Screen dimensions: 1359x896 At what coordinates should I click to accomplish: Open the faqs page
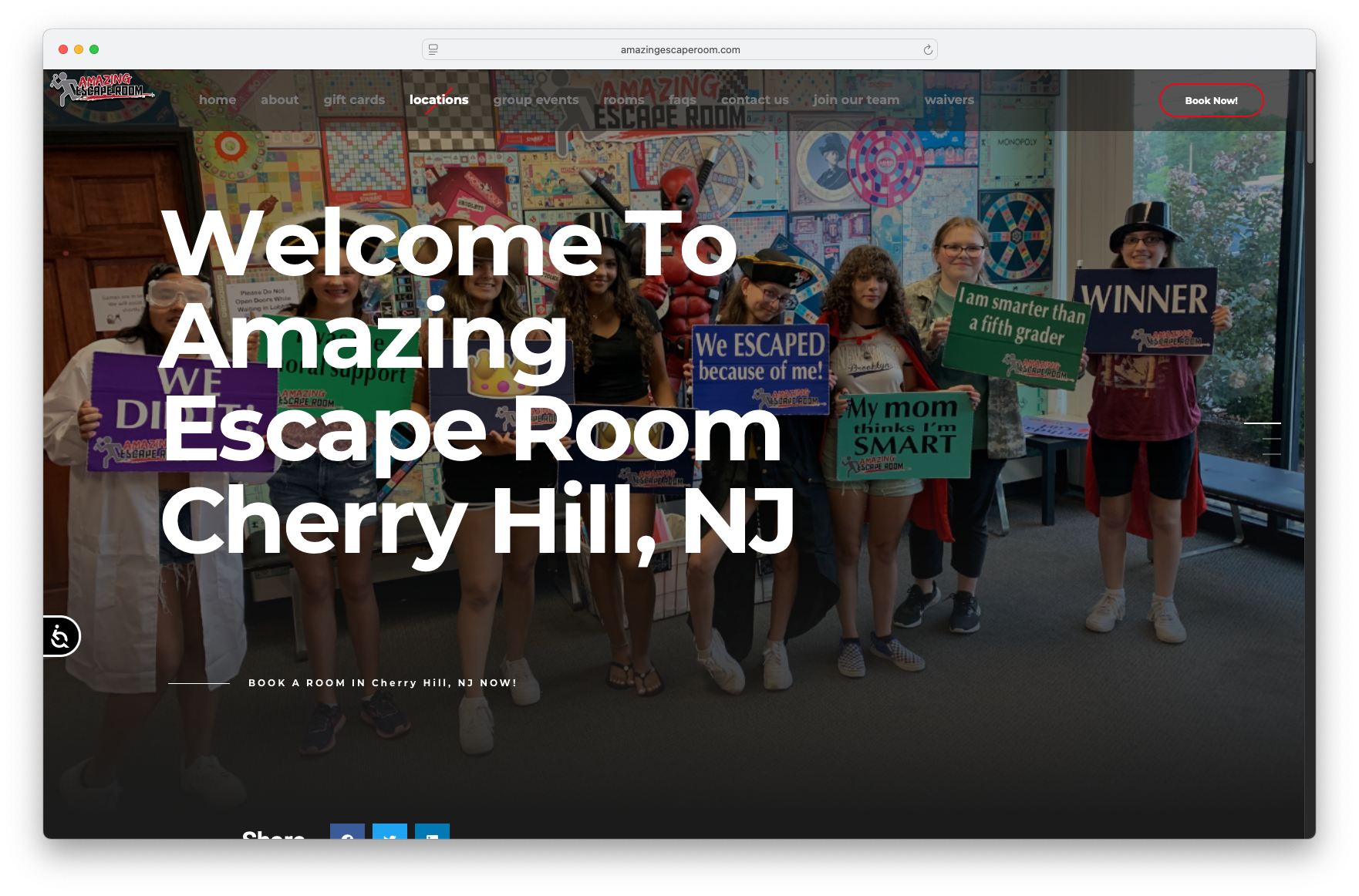[x=683, y=100]
